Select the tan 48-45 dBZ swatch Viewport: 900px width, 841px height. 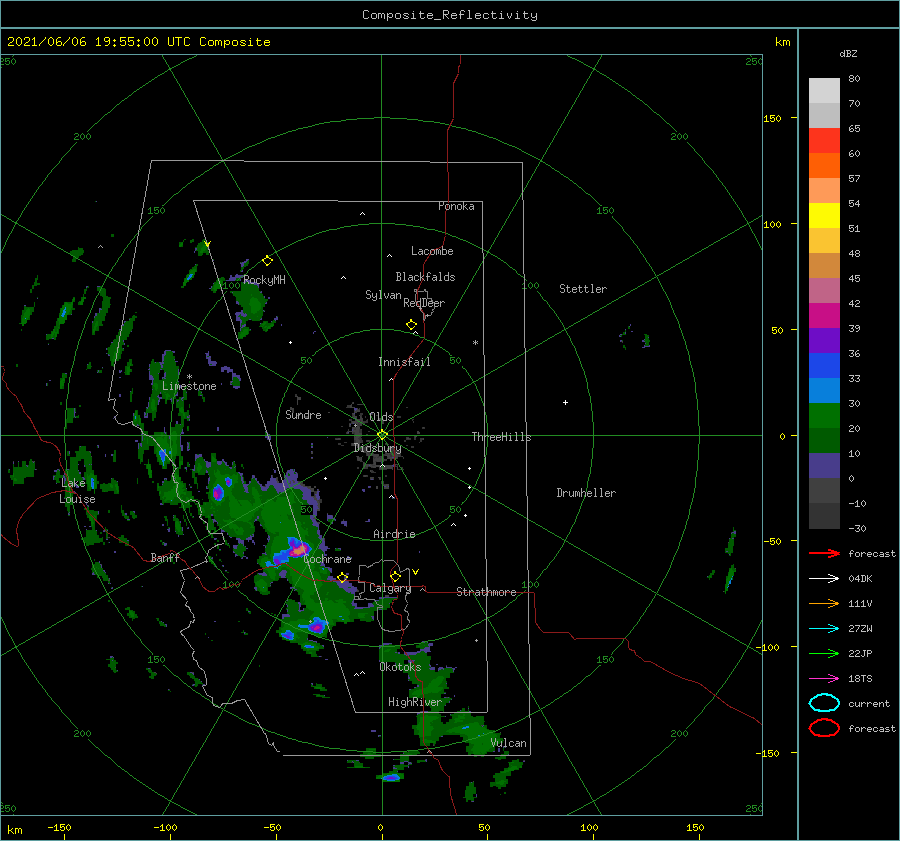point(824,265)
